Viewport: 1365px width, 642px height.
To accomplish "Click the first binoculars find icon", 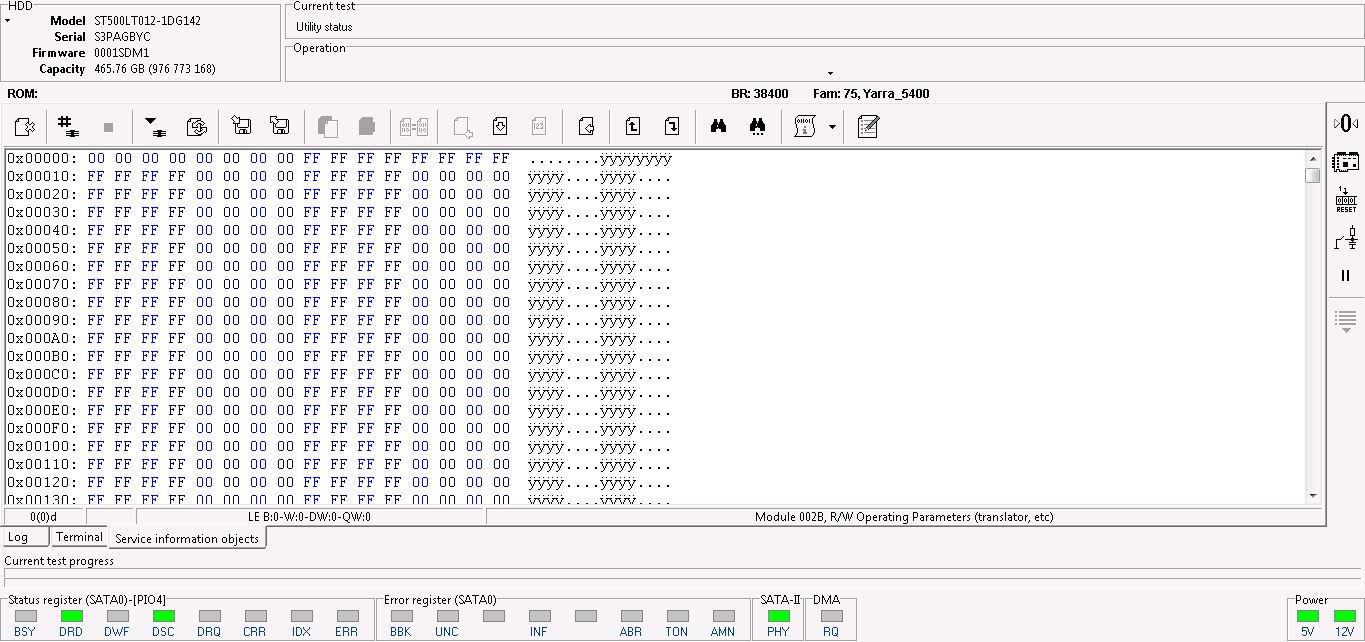I will pos(718,127).
